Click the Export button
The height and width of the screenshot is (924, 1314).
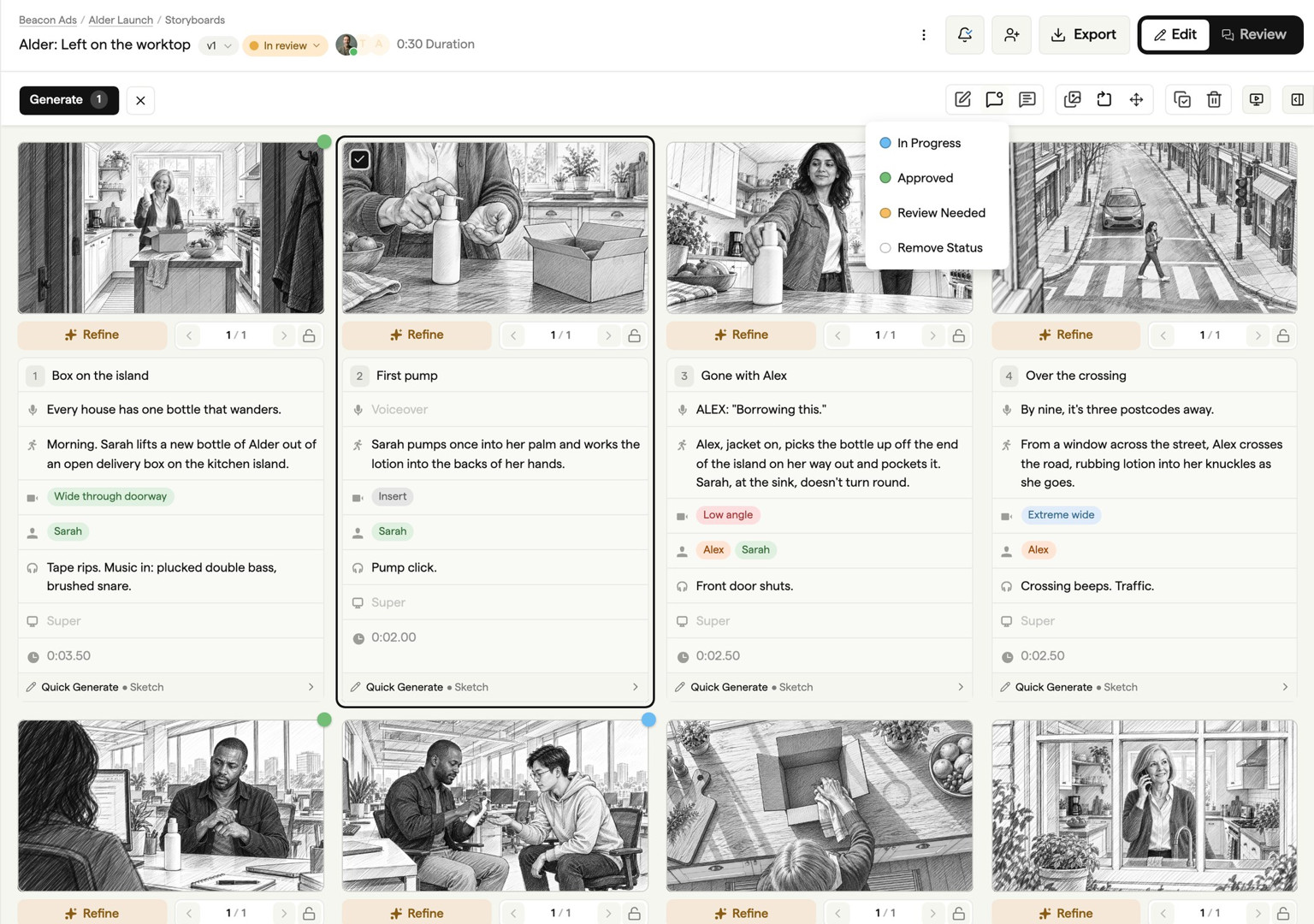click(1084, 35)
